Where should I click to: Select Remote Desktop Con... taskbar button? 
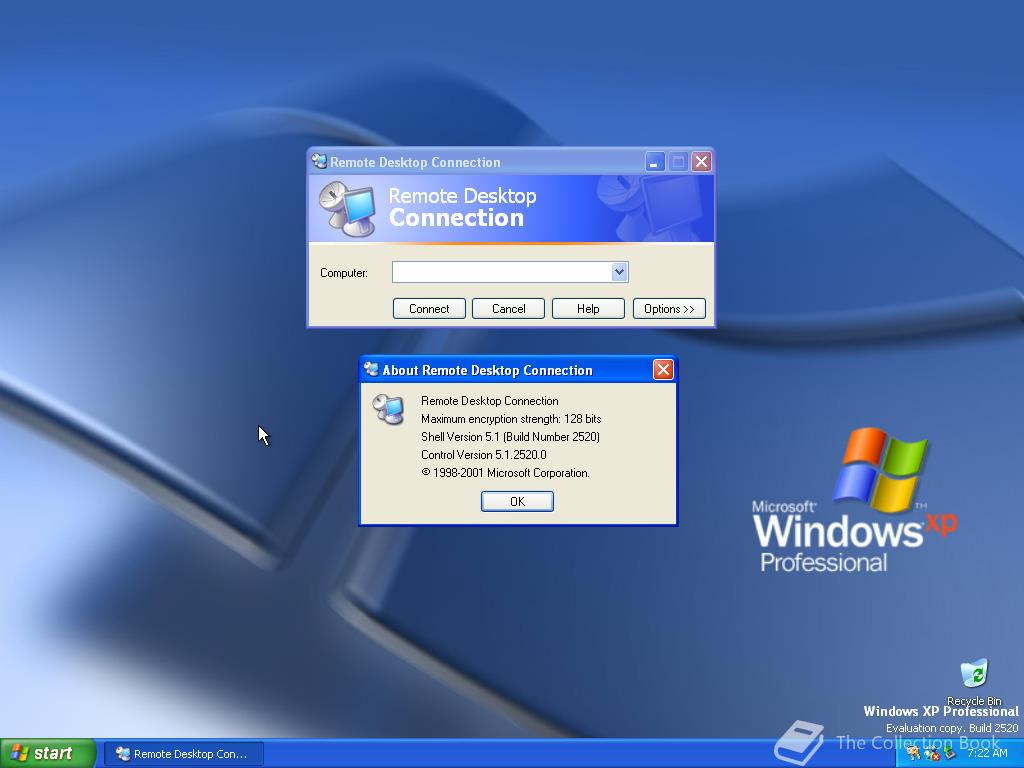tap(184, 754)
